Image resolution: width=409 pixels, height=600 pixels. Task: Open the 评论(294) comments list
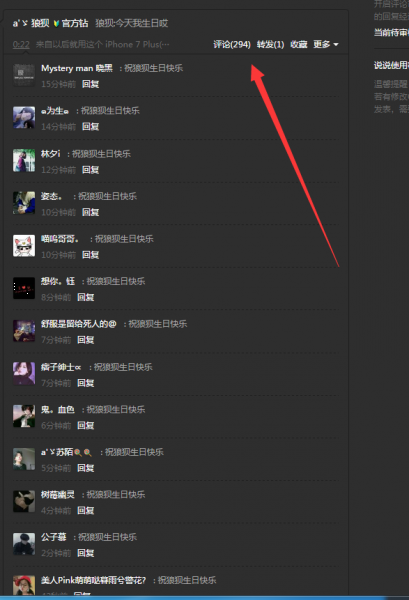pos(231,44)
